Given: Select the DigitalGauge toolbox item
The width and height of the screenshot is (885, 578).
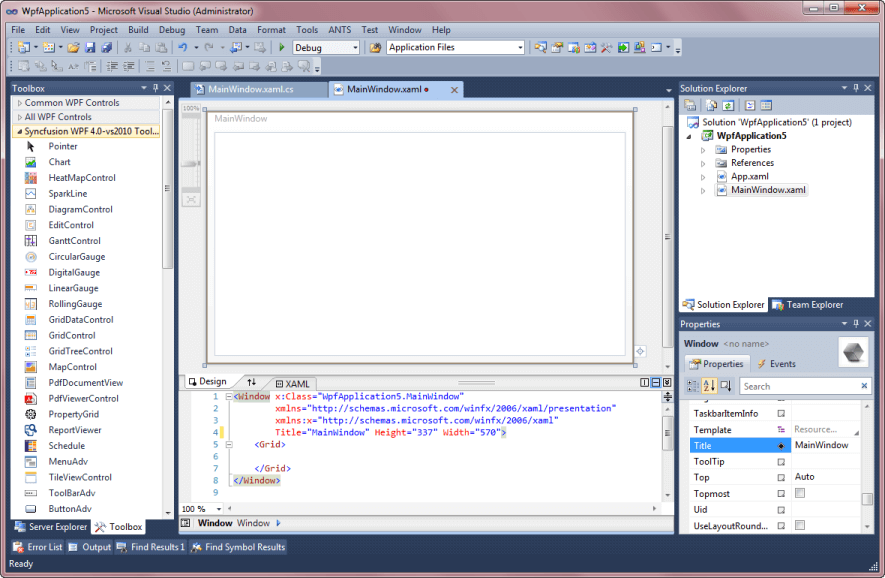Looking at the screenshot, I should click(x=74, y=273).
